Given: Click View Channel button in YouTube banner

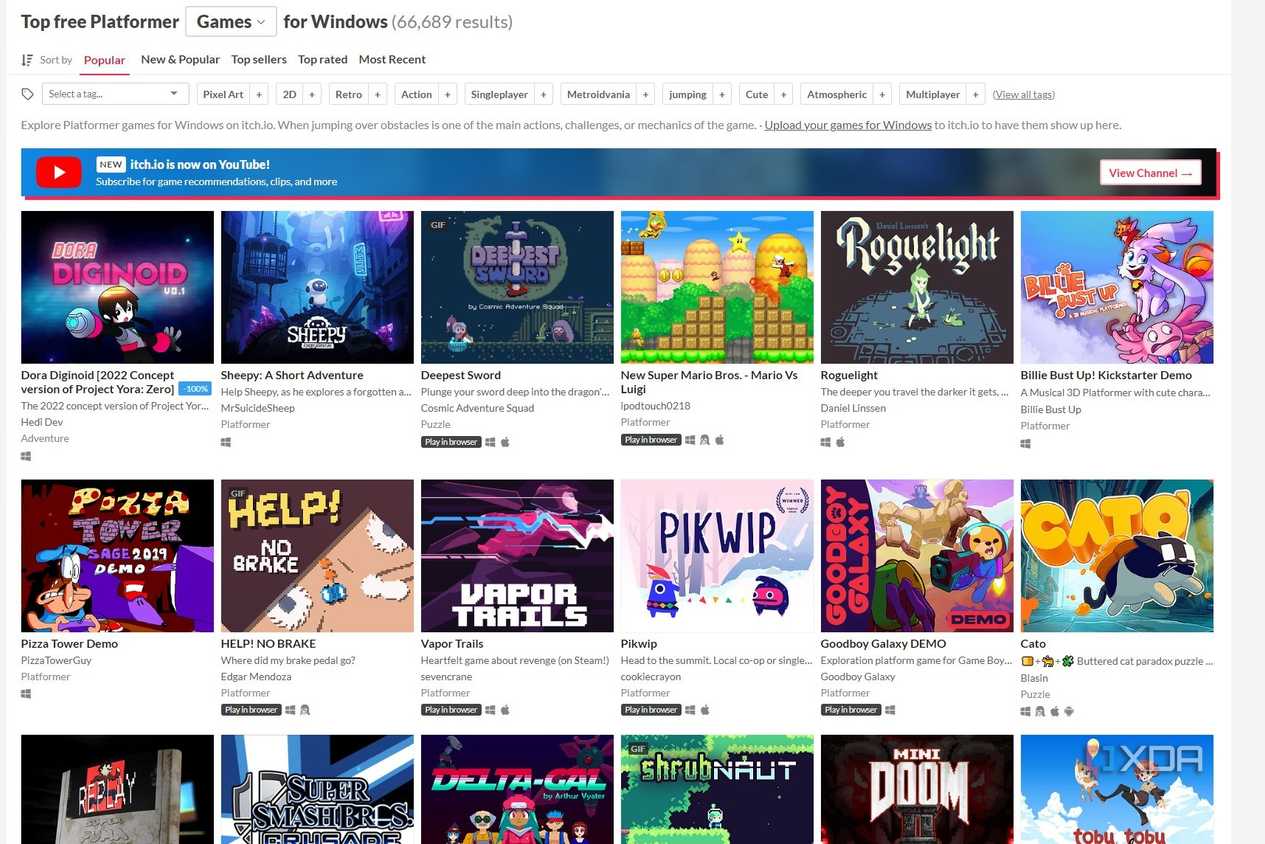Looking at the screenshot, I should (x=1150, y=173).
